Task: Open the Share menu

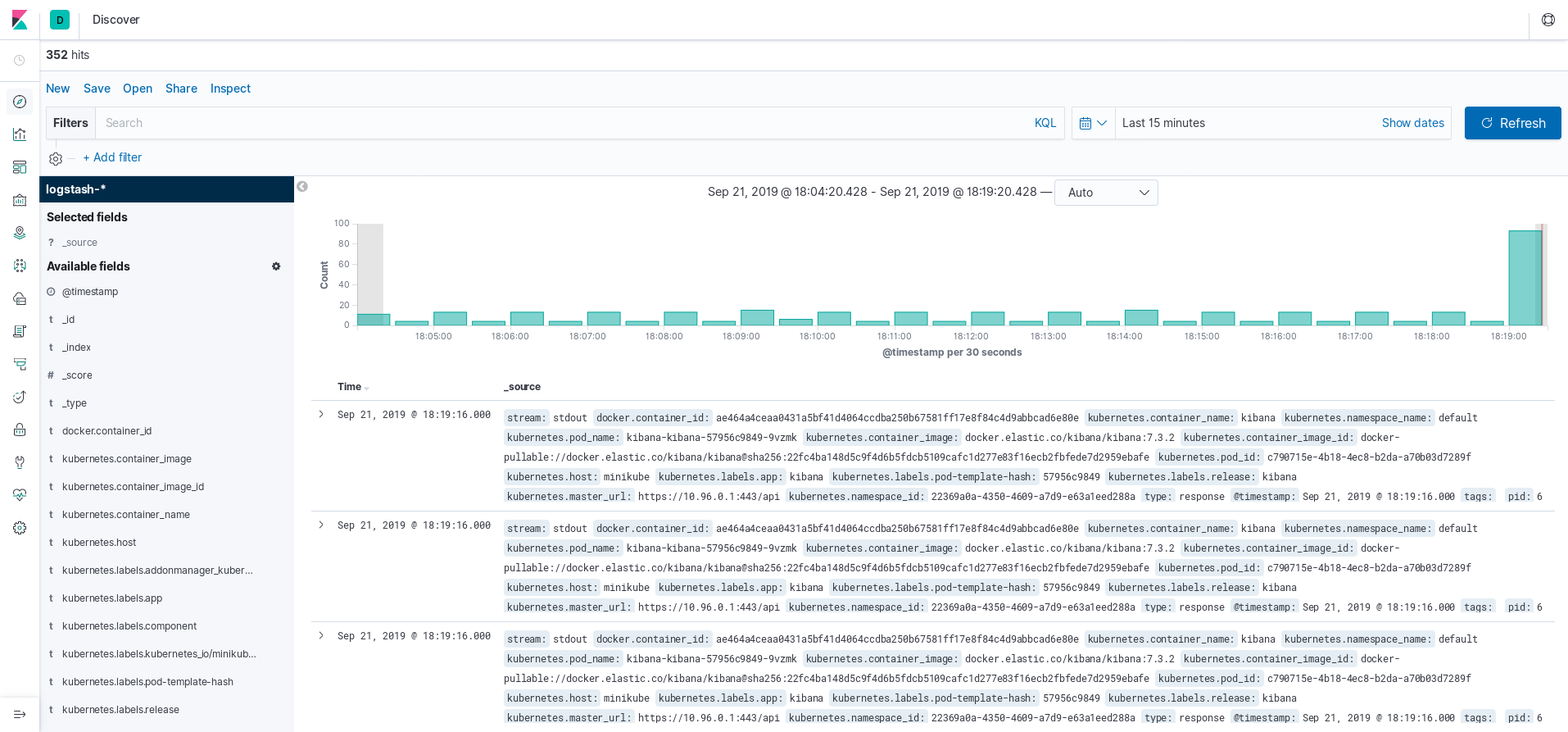Action: (181, 89)
